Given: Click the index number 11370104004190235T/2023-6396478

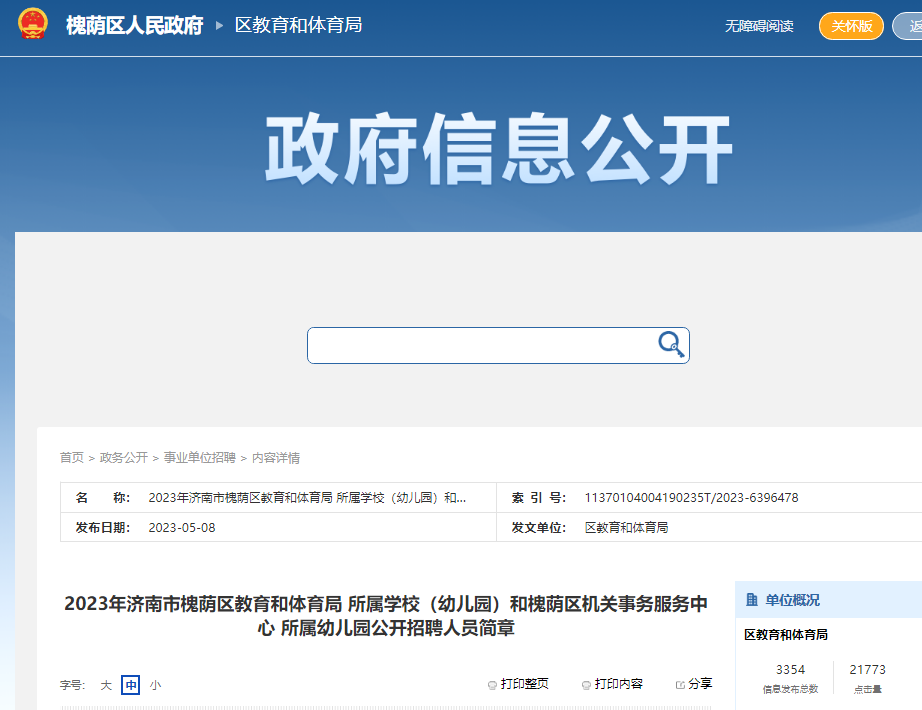Looking at the screenshot, I should 692,498.
